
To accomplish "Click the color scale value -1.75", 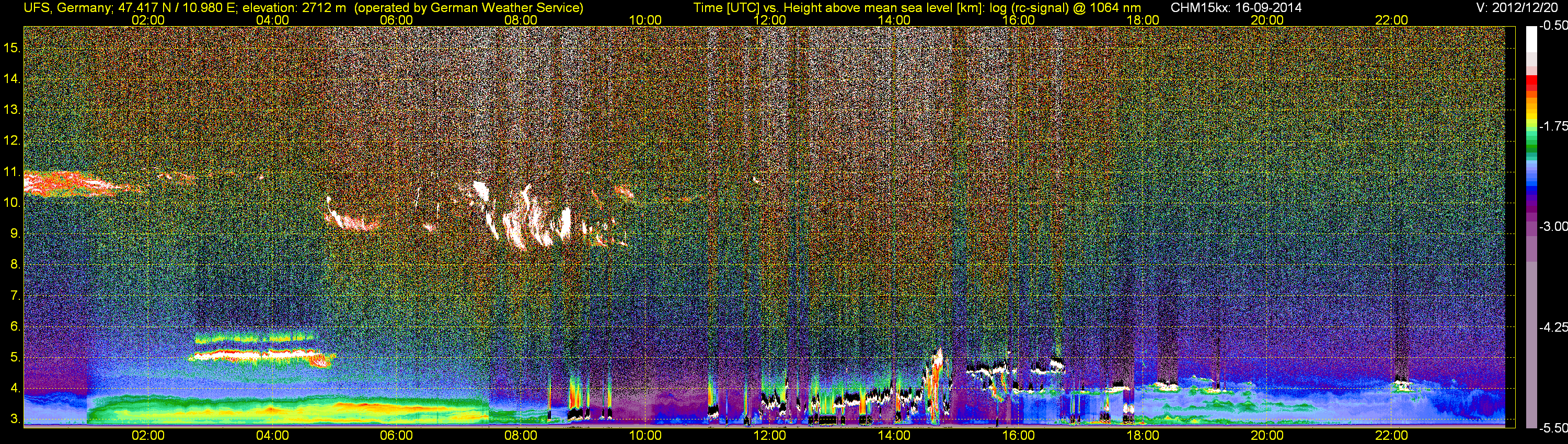I will point(1553,126).
